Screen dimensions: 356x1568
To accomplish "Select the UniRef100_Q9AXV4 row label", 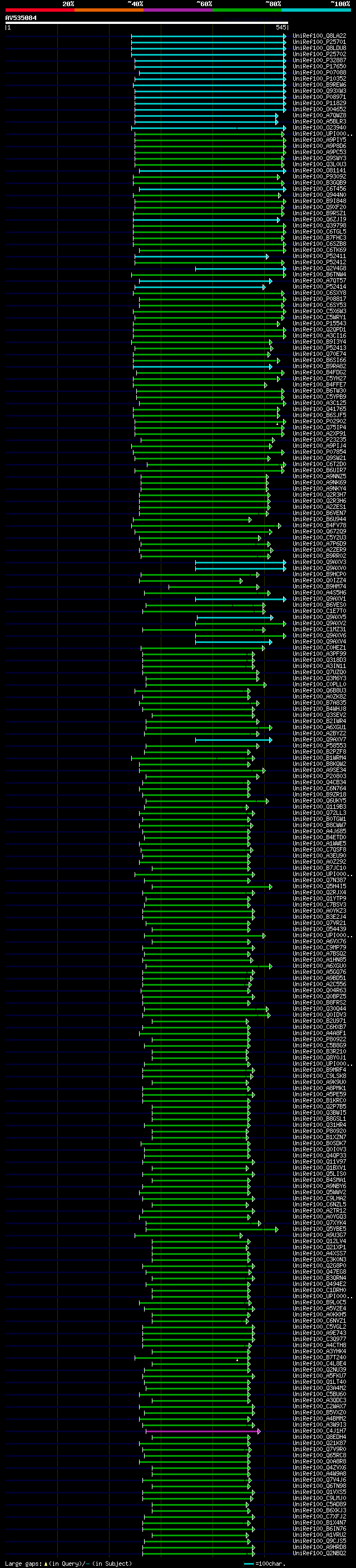I will 319,641.
